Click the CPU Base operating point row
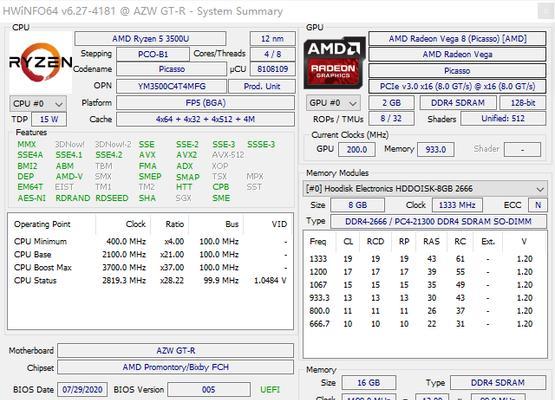The width and height of the screenshot is (555, 400). click(150, 255)
